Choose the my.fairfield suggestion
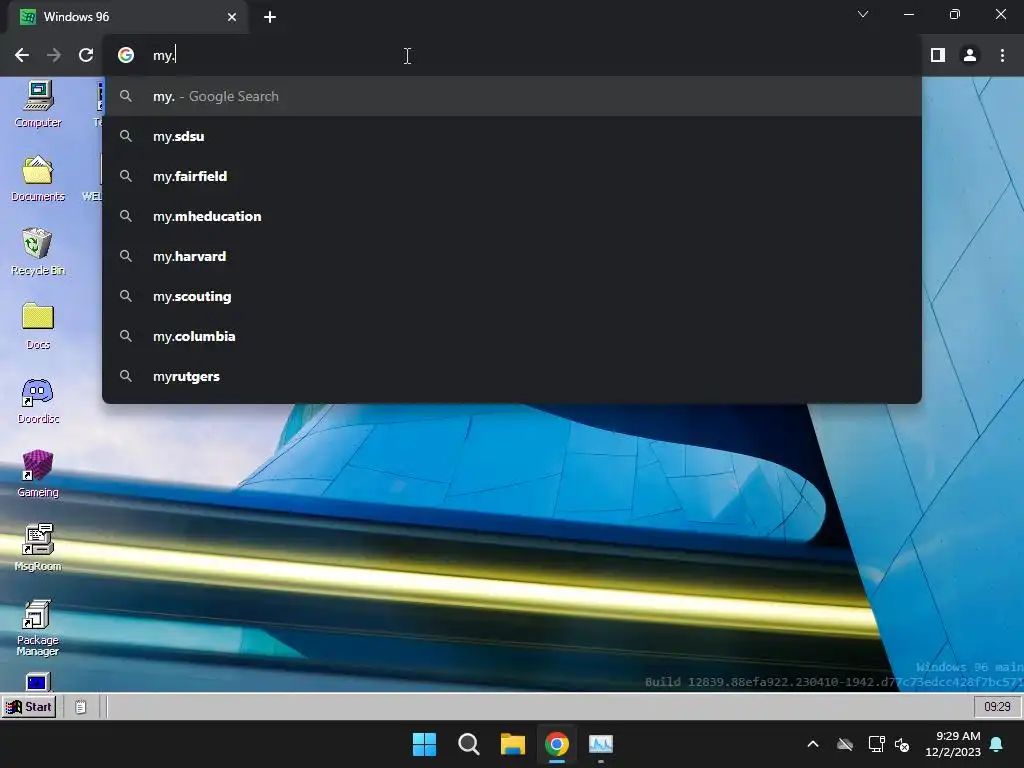 (x=512, y=176)
